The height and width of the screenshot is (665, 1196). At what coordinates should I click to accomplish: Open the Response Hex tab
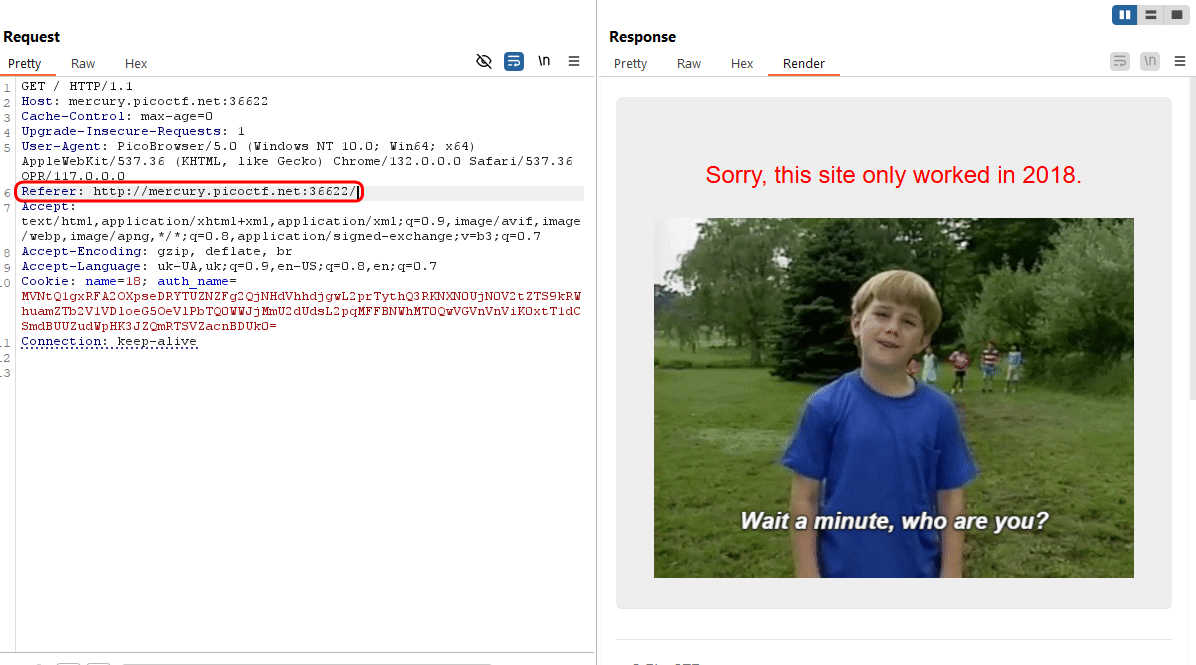[x=742, y=64]
